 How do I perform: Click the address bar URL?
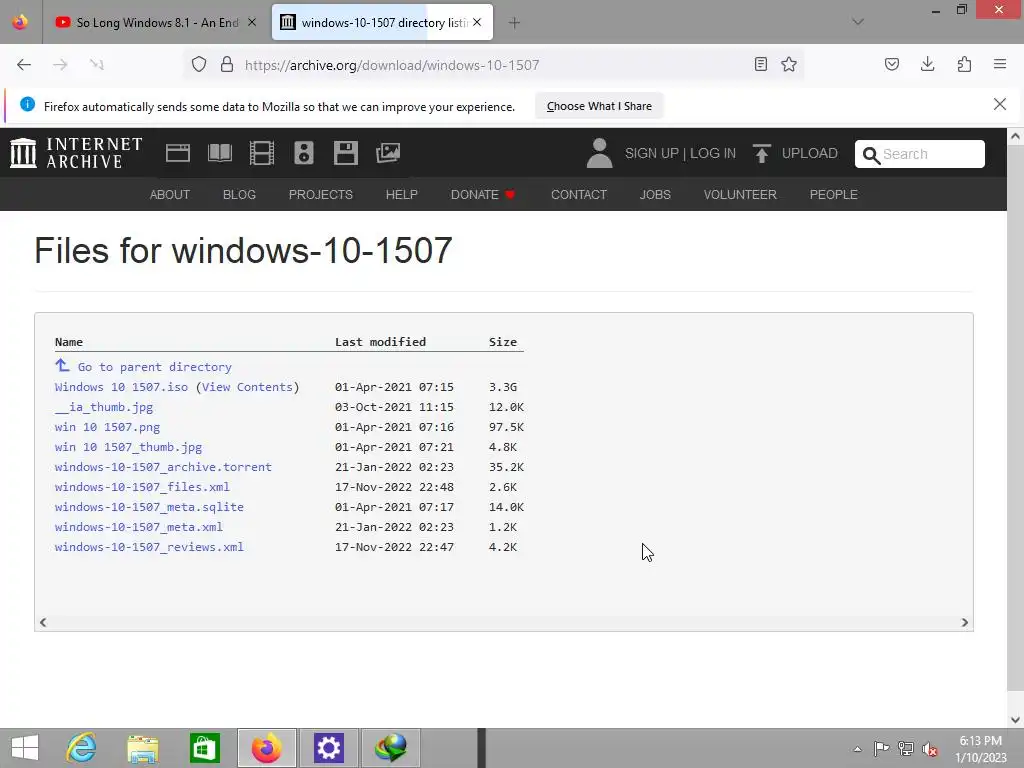pos(392,65)
